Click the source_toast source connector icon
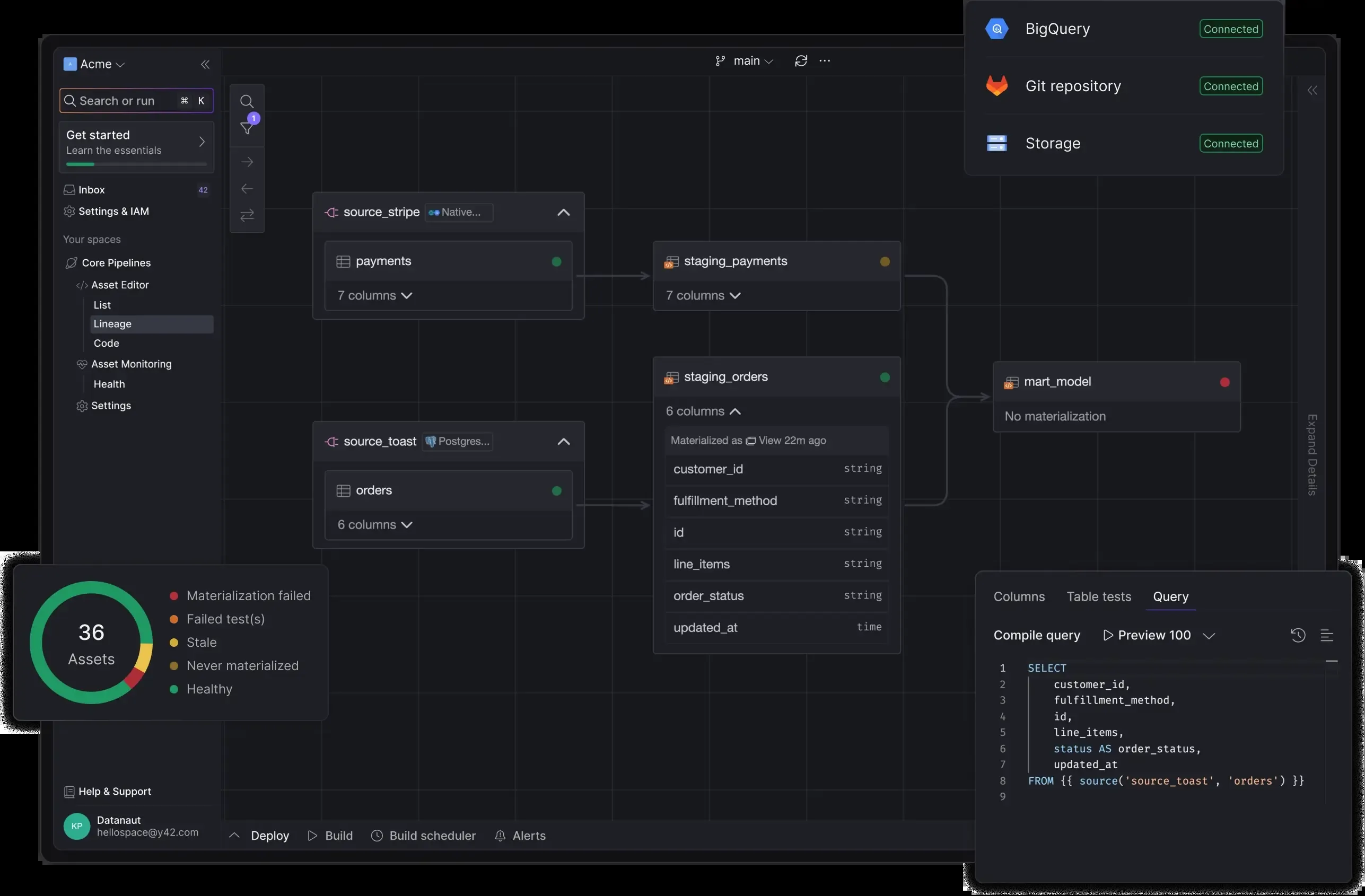1365x896 pixels. click(331, 442)
